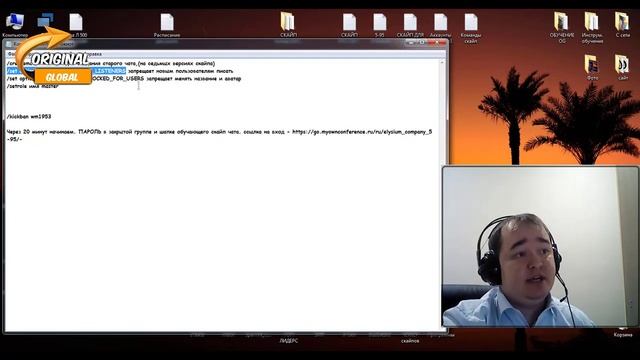Click '(на седьмых версиях скайпа)' text

pyautogui.click(x=176, y=63)
